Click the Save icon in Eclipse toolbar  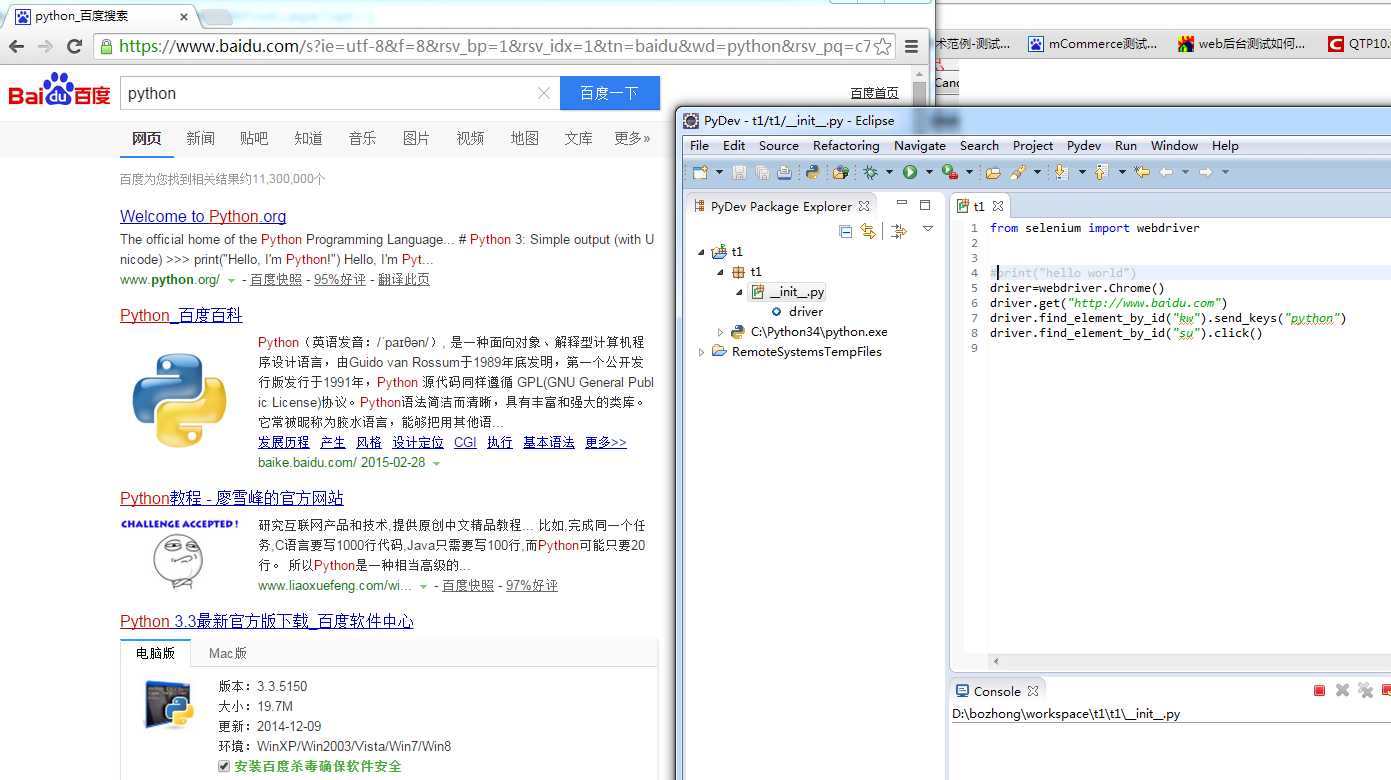(739, 172)
